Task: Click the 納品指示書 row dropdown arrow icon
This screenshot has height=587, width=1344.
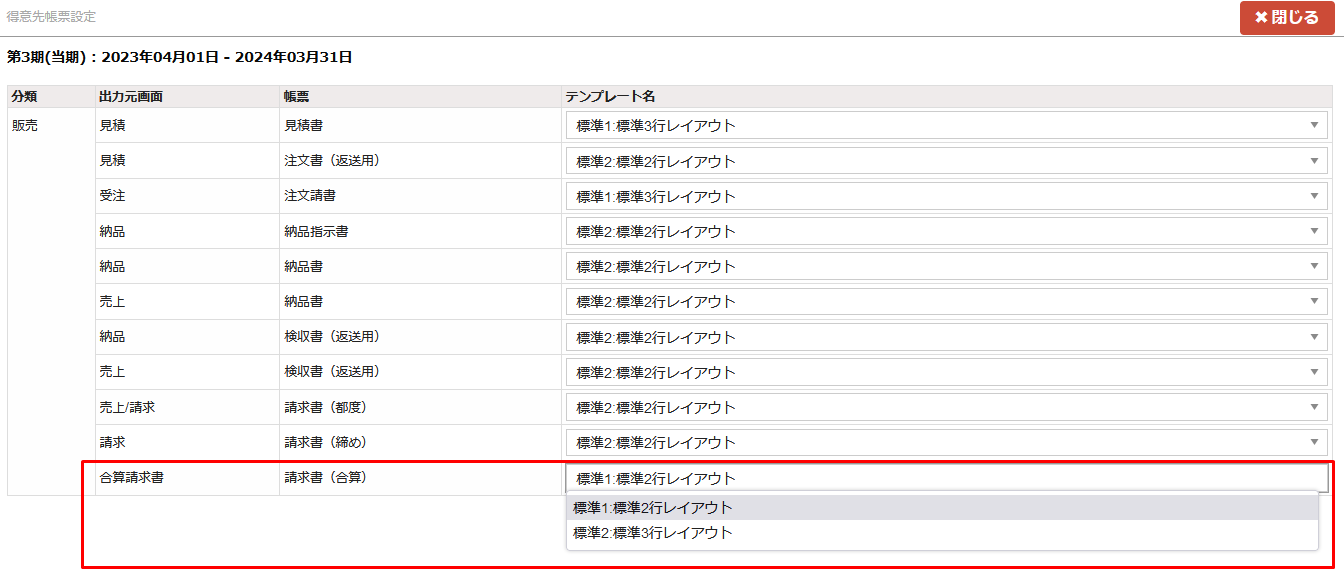Action: coord(1314,231)
